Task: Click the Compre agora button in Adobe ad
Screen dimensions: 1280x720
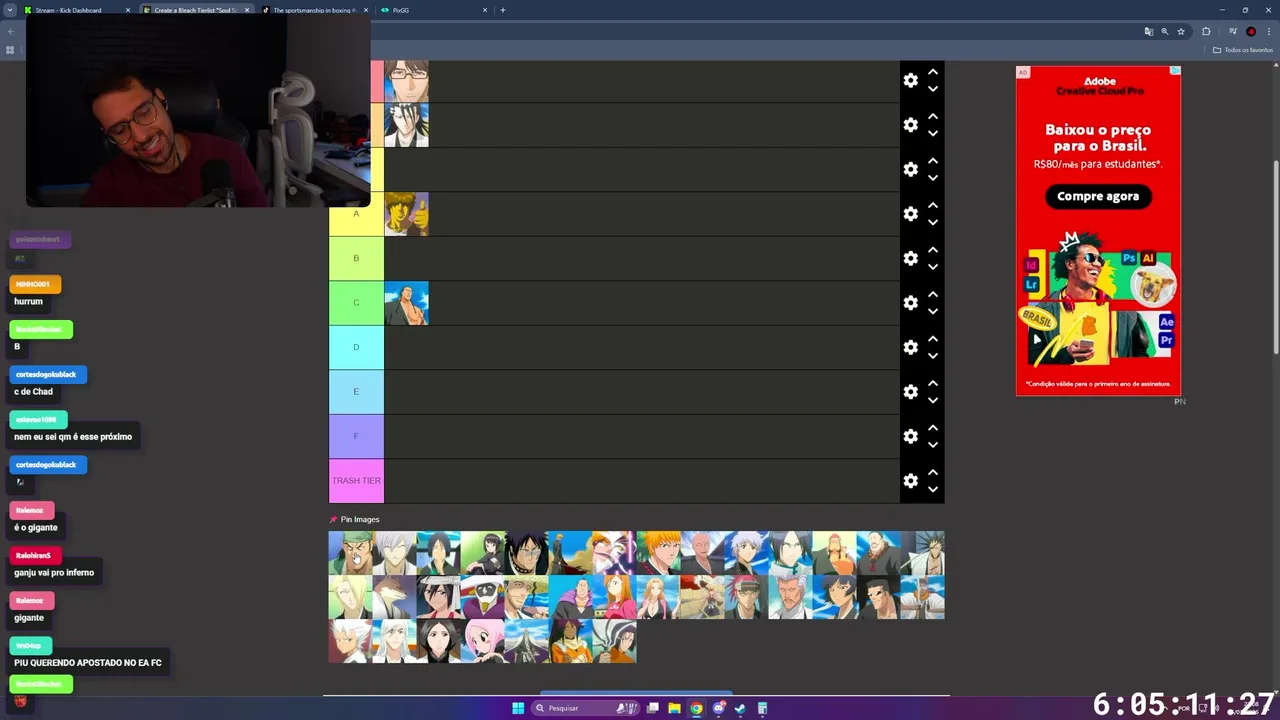Action: coord(1098,196)
